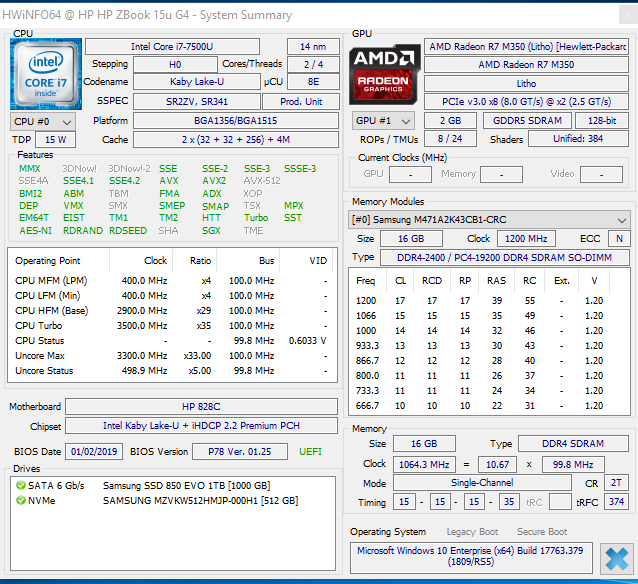Select the CPU MFM (LPM) row
This screenshot has height=584, width=638.
(172, 281)
